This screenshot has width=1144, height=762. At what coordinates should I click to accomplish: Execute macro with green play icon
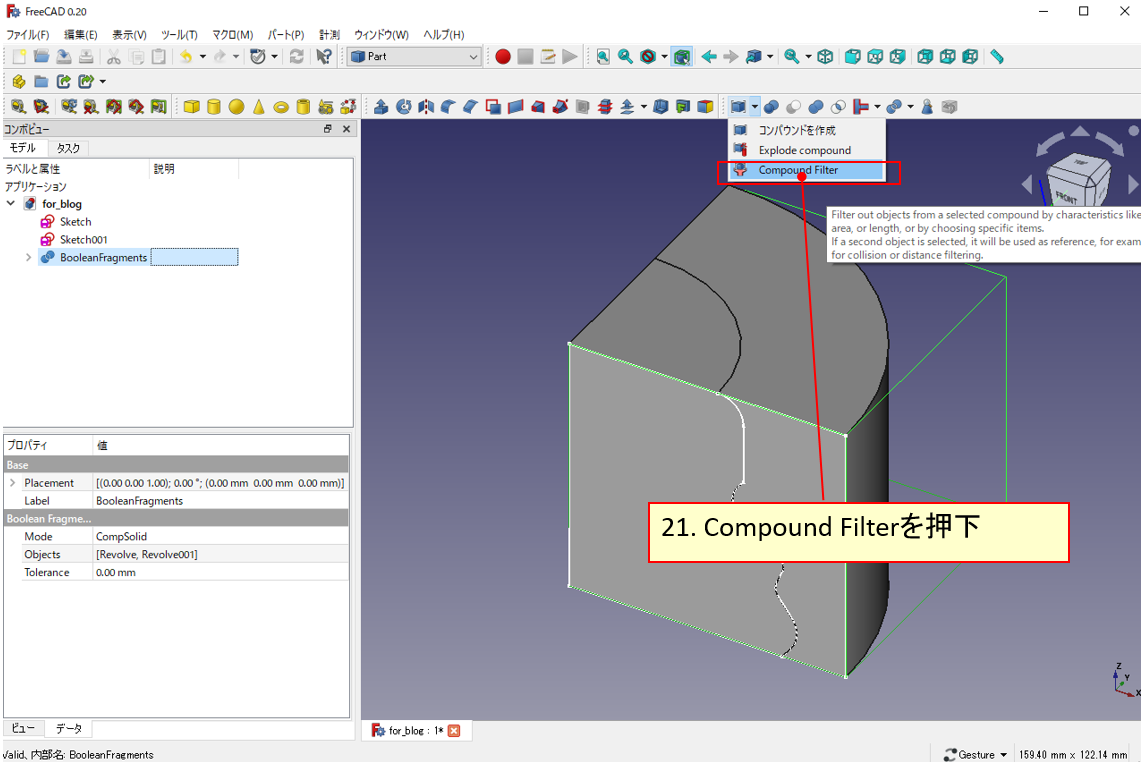coord(570,56)
